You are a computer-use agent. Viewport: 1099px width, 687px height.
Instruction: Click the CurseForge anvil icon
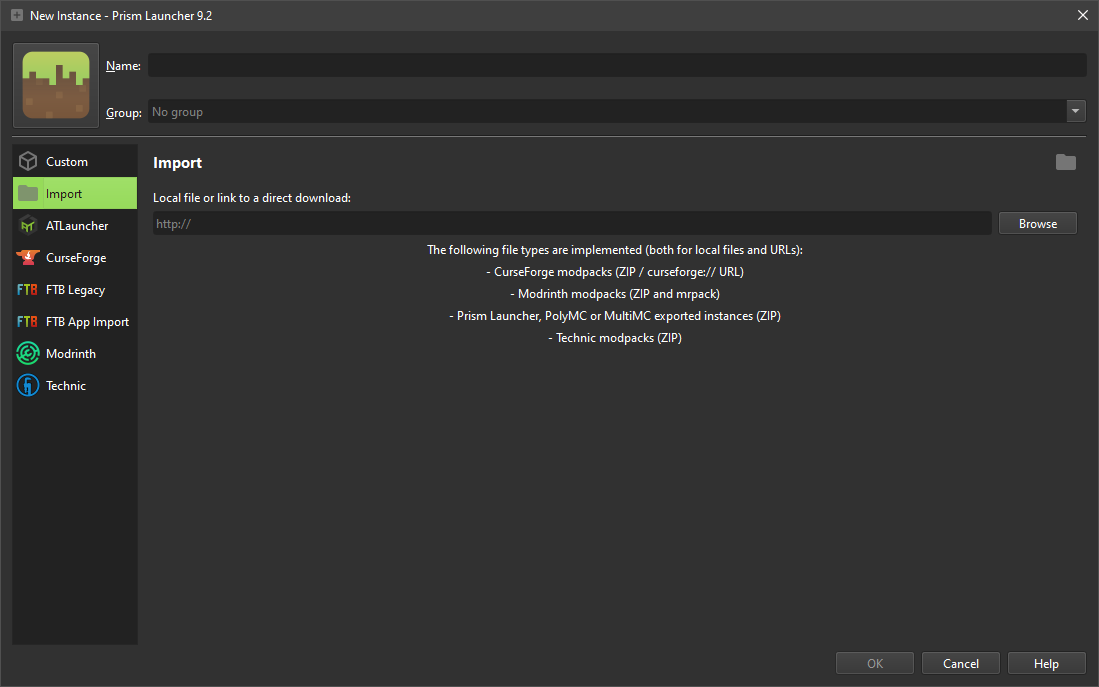(x=28, y=257)
